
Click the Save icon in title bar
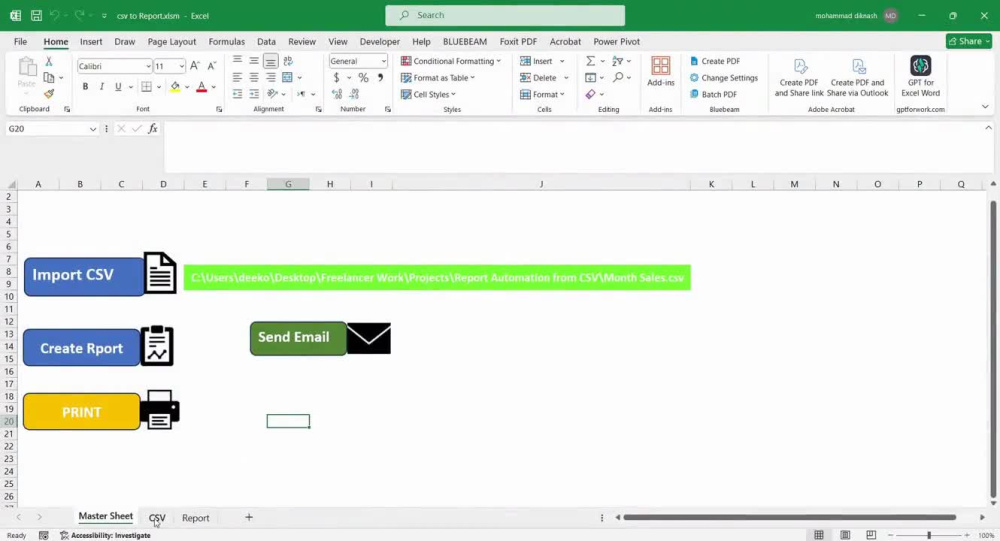tap(36, 15)
